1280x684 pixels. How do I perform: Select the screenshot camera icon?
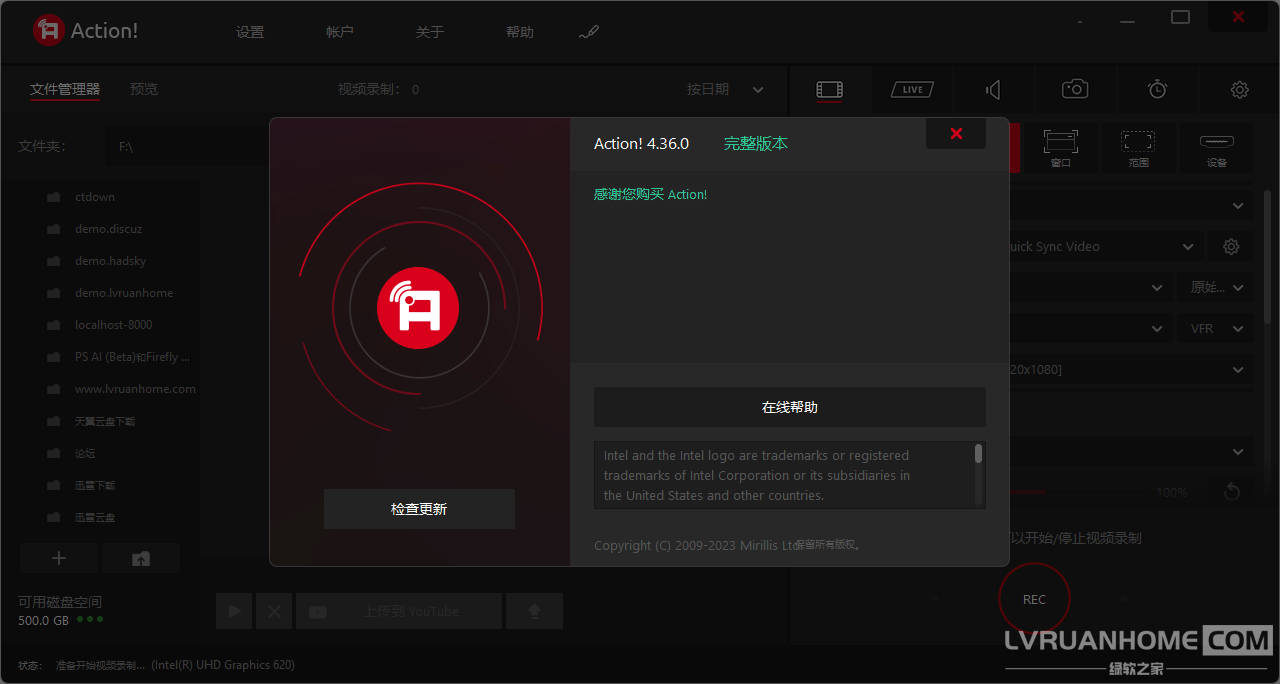1075,90
